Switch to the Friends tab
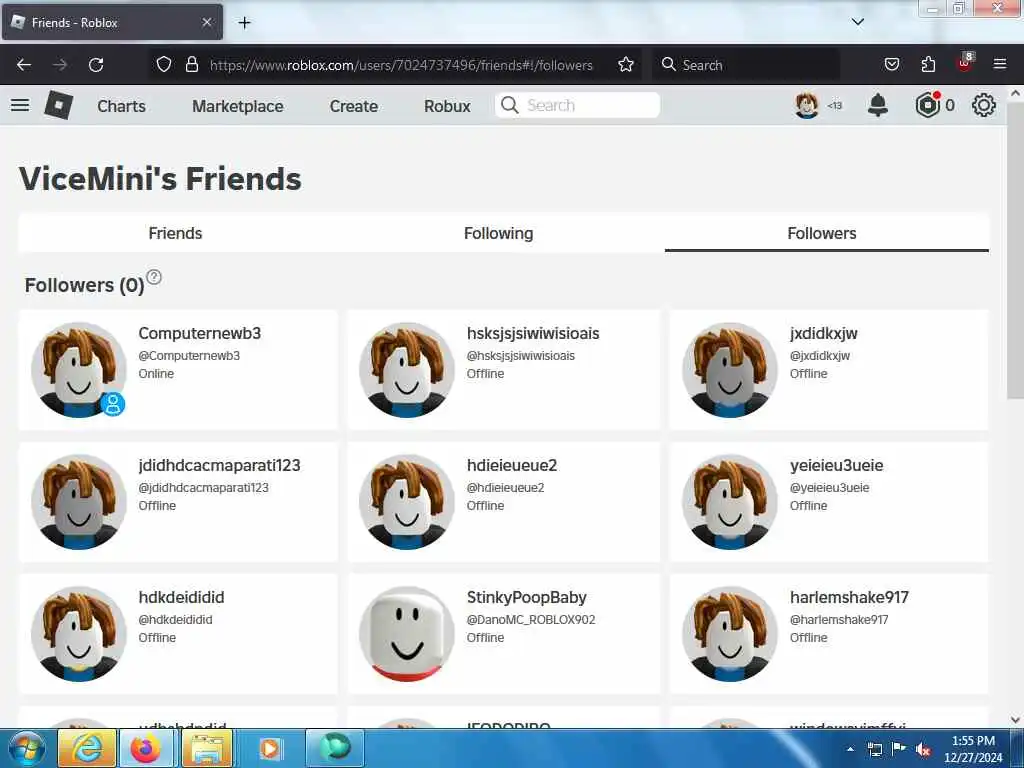The image size is (1024, 768). [x=175, y=233]
